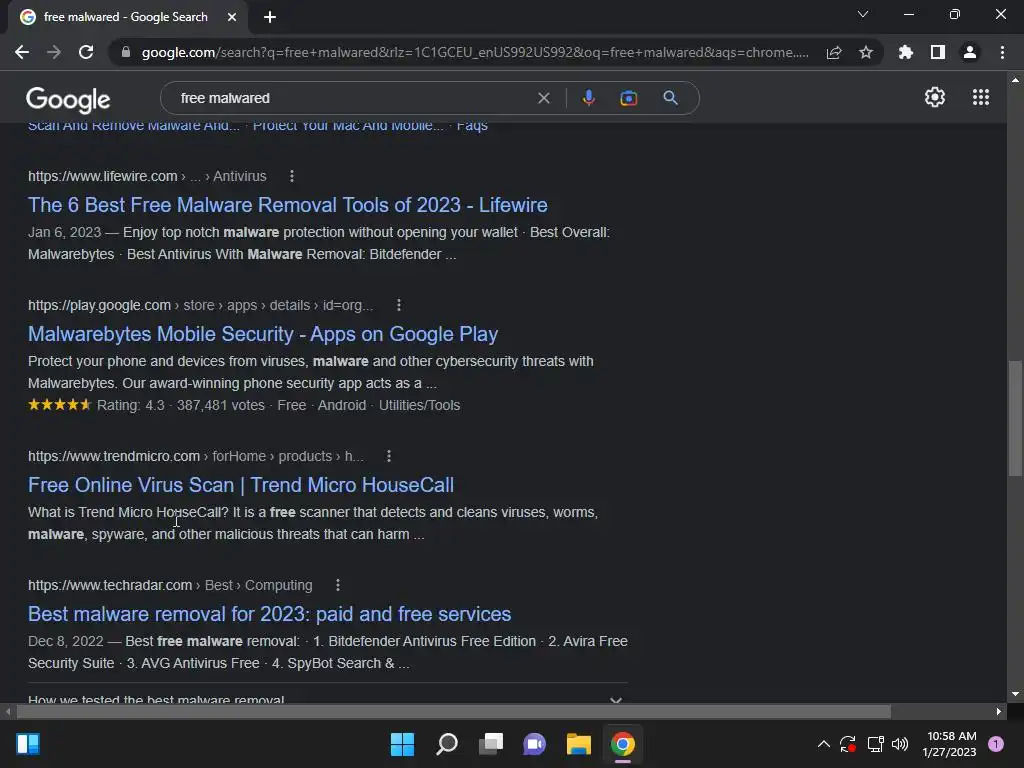The image size is (1024, 768).
Task: Click Chrome icon on the taskbar
Action: 623,744
